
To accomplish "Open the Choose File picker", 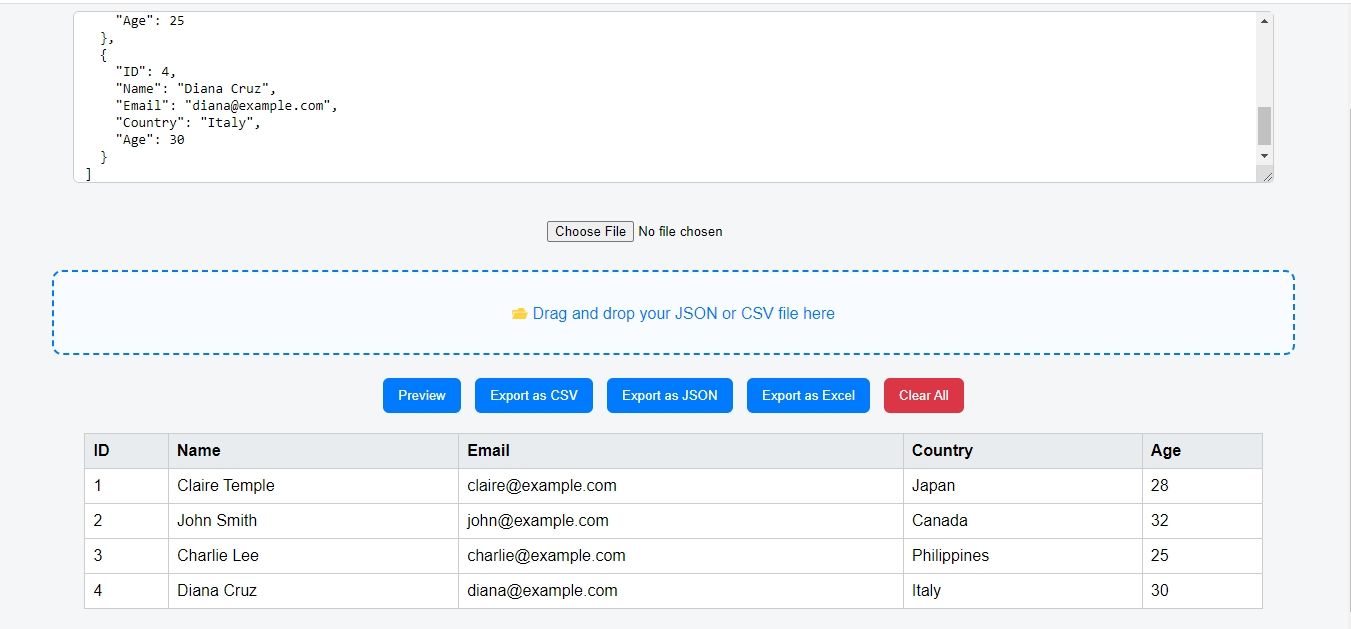I will [x=590, y=231].
